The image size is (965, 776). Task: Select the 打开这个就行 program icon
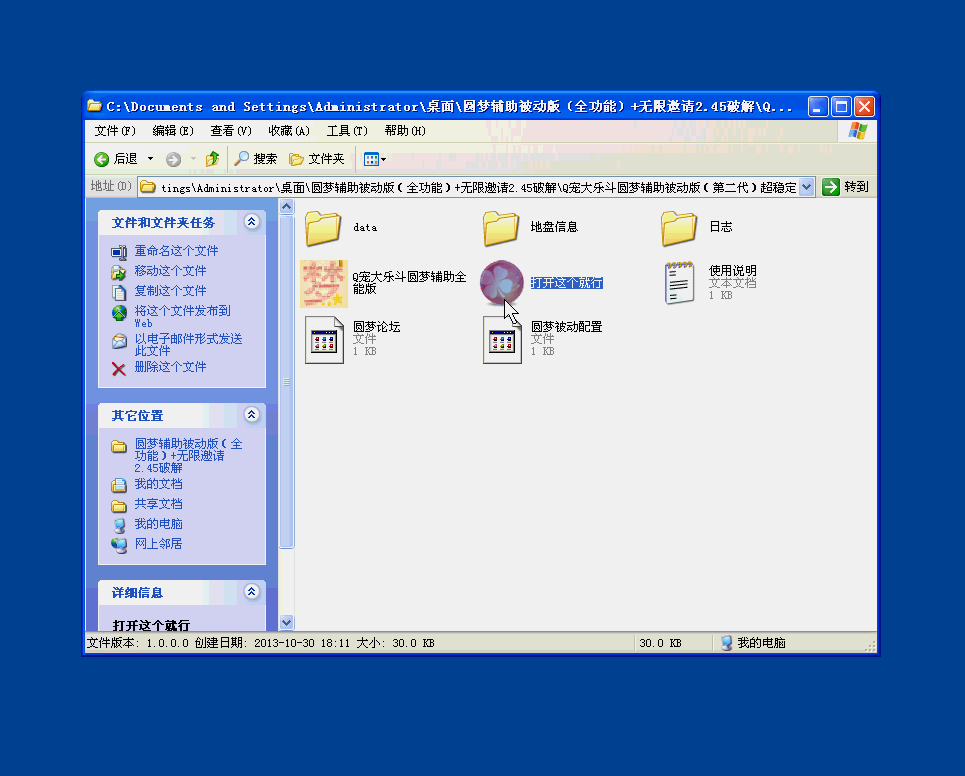(502, 283)
